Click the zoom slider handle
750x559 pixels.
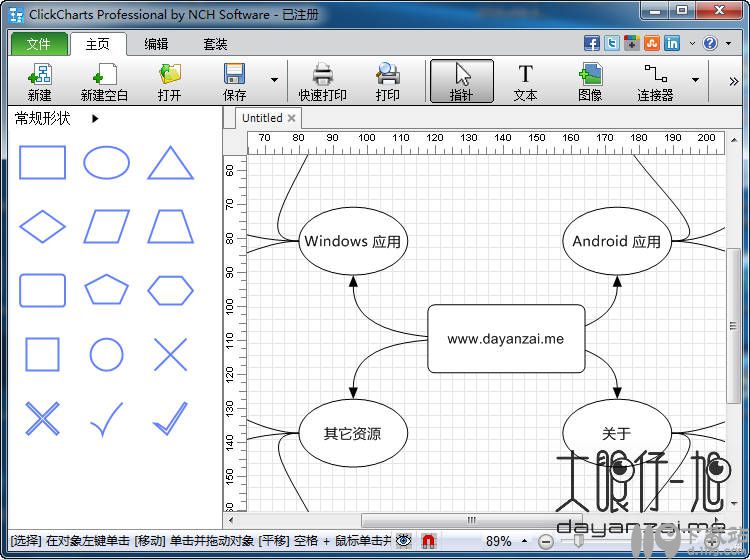tap(578, 541)
